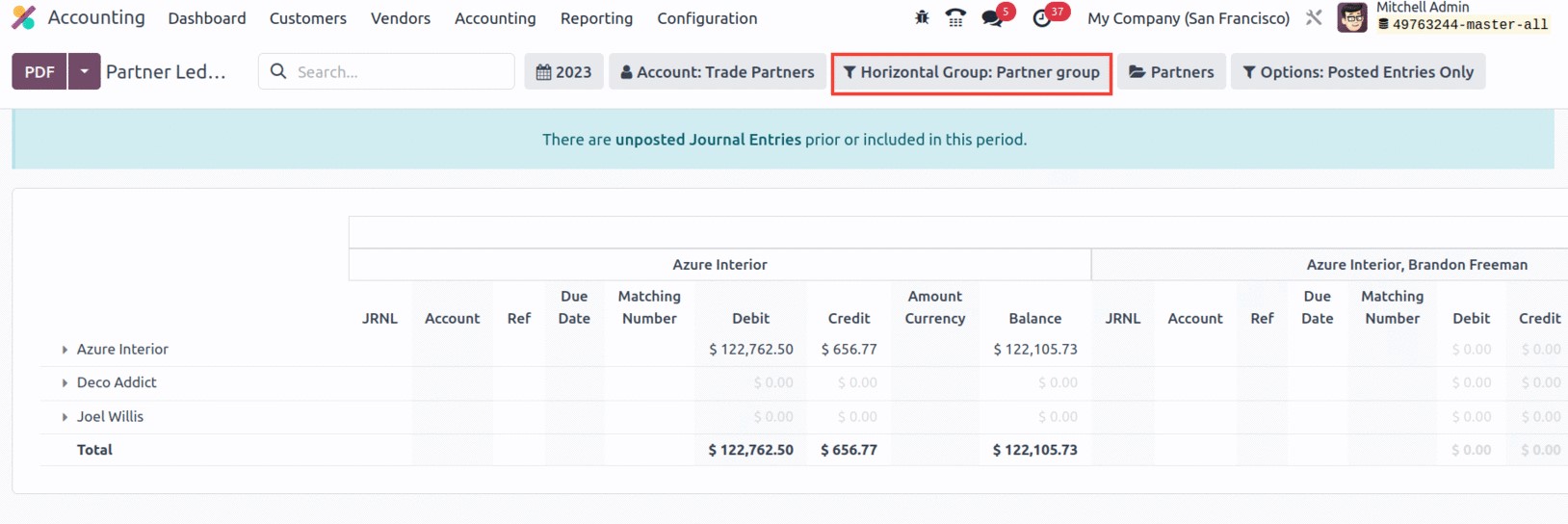Open the PDF export dropdown arrow
1568x524 pixels.
pos(84,71)
